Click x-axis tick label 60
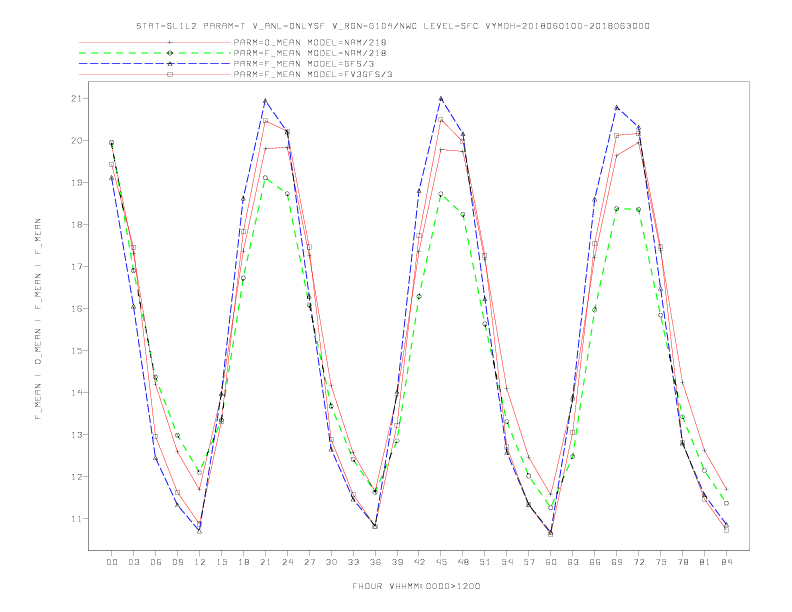792x612 pixels. [551, 562]
